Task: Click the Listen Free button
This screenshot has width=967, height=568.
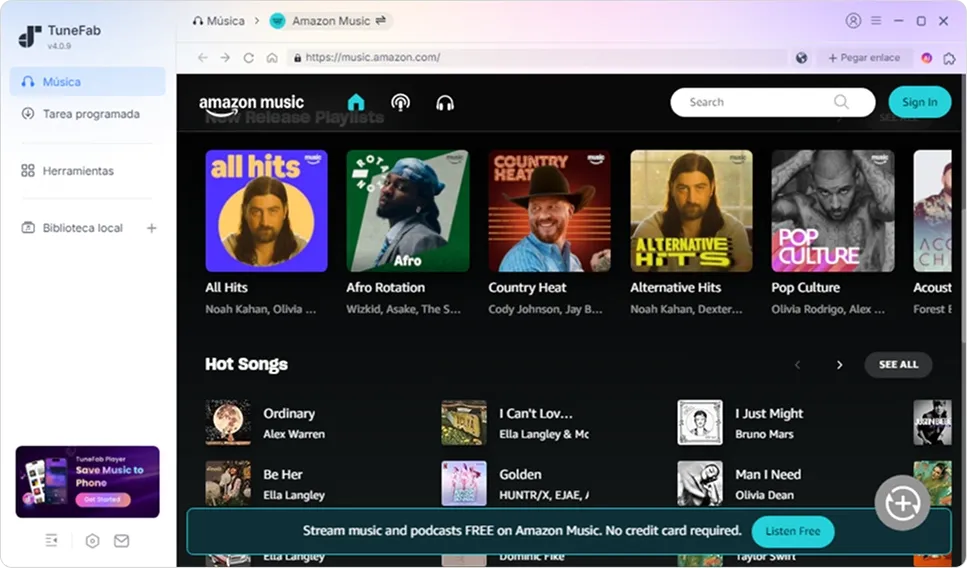Action: [792, 532]
